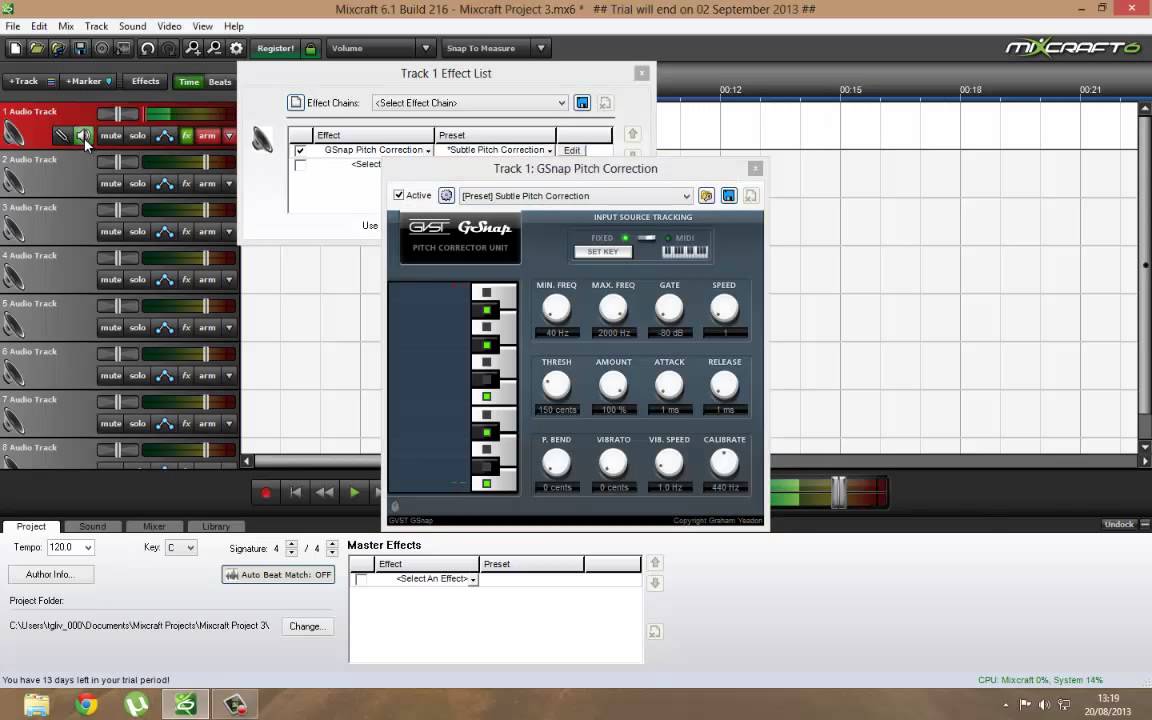Switch timeline display to Beats
The width and height of the screenshot is (1152, 720).
click(x=220, y=82)
